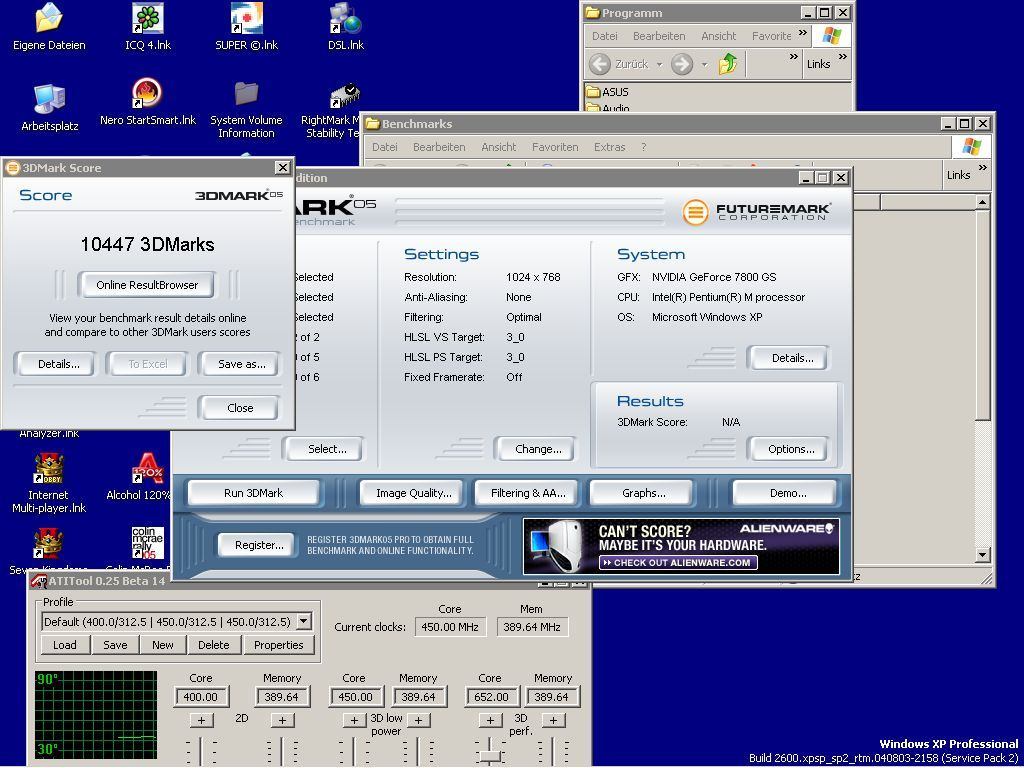Click the Windows flag logo in Programm window
The height and width of the screenshot is (768, 1024).
[831, 35]
